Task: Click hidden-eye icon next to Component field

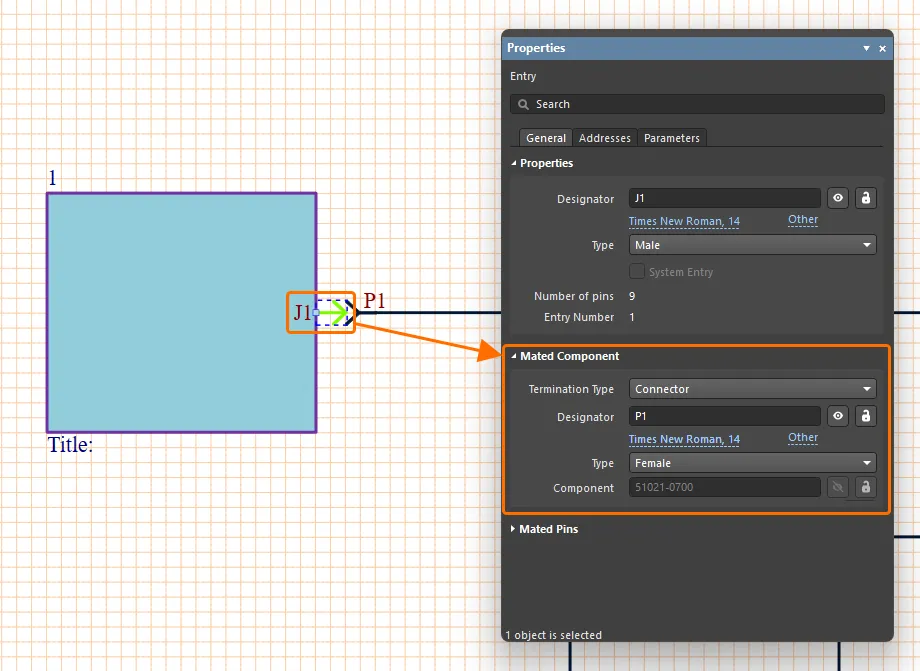Action: [x=838, y=487]
